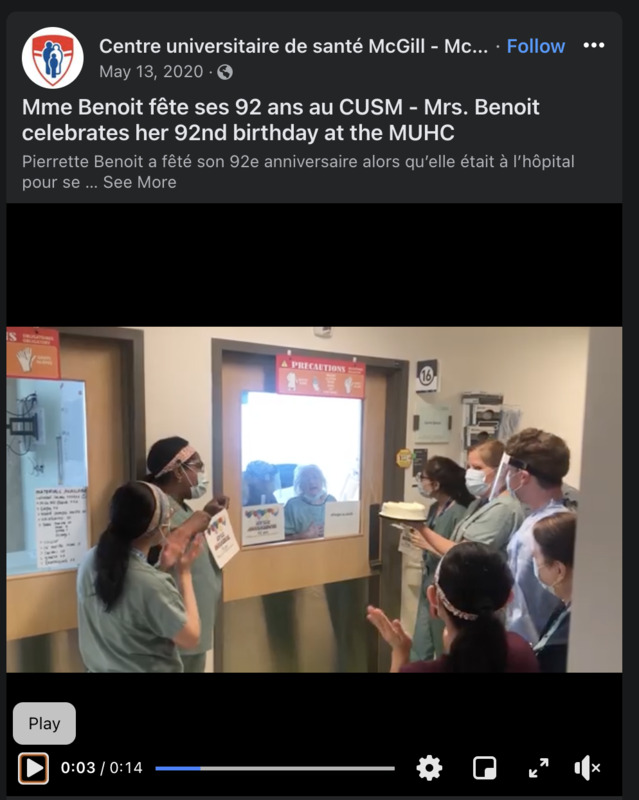Follow the Centre universitaire de santé McGill page
This screenshot has height=800, width=639.
(535, 46)
